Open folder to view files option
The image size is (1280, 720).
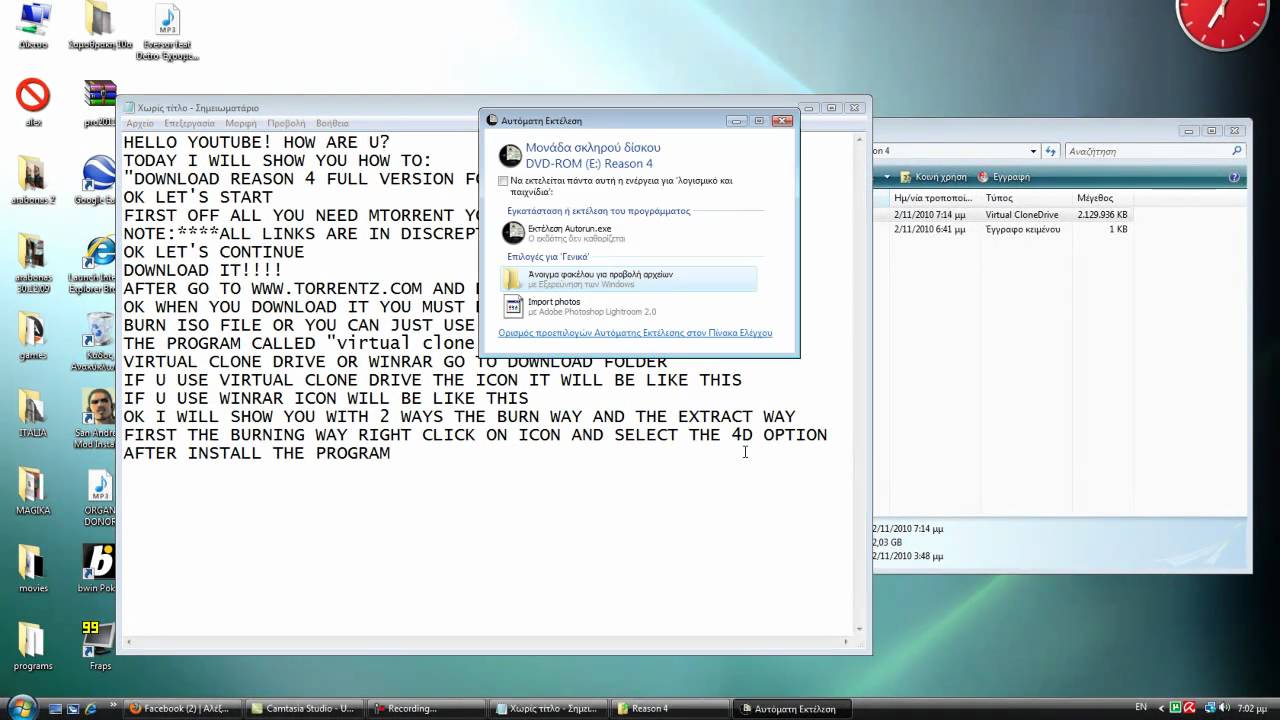[628, 279]
